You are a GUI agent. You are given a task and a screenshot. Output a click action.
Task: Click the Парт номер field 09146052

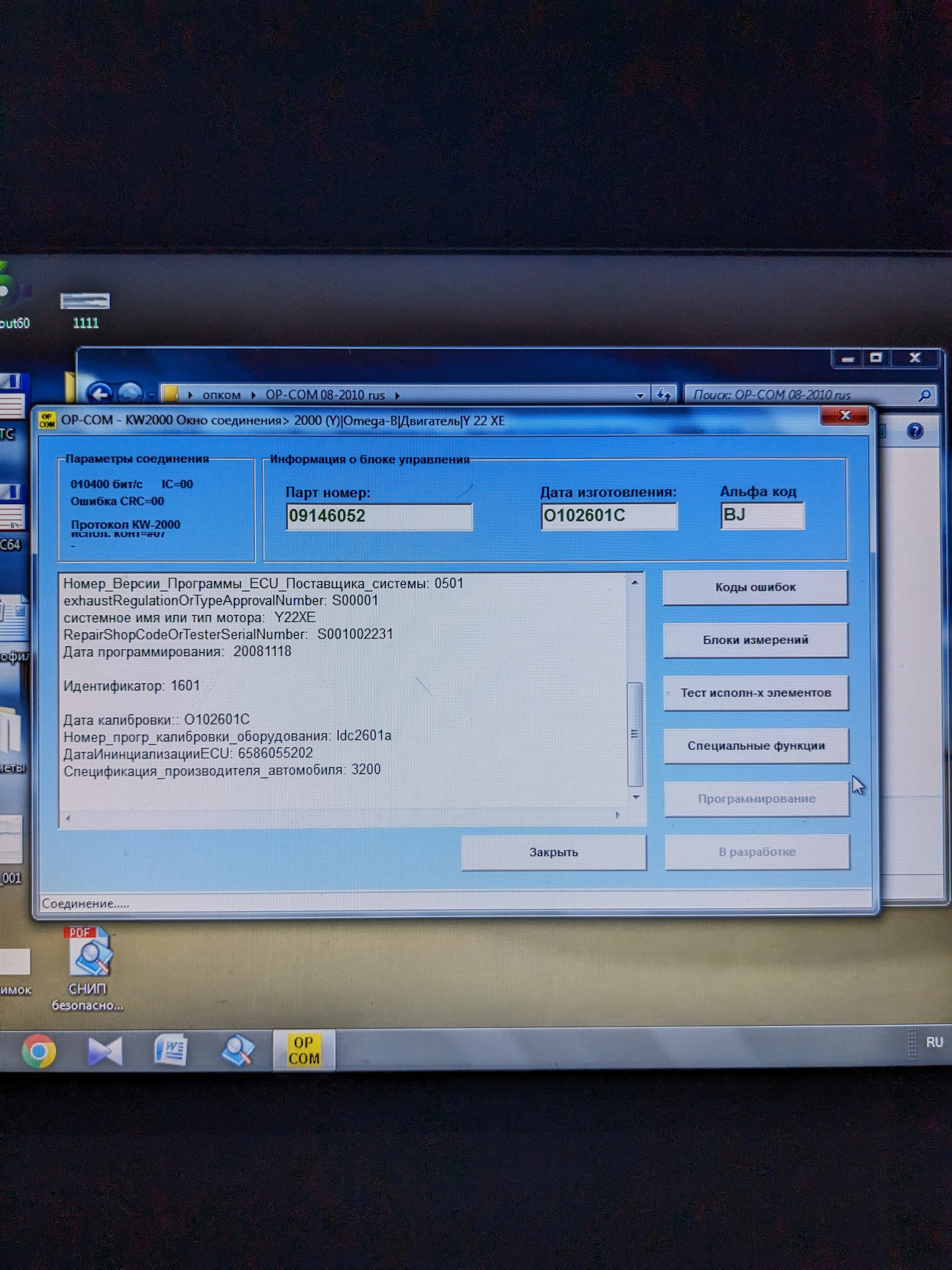click(379, 517)
